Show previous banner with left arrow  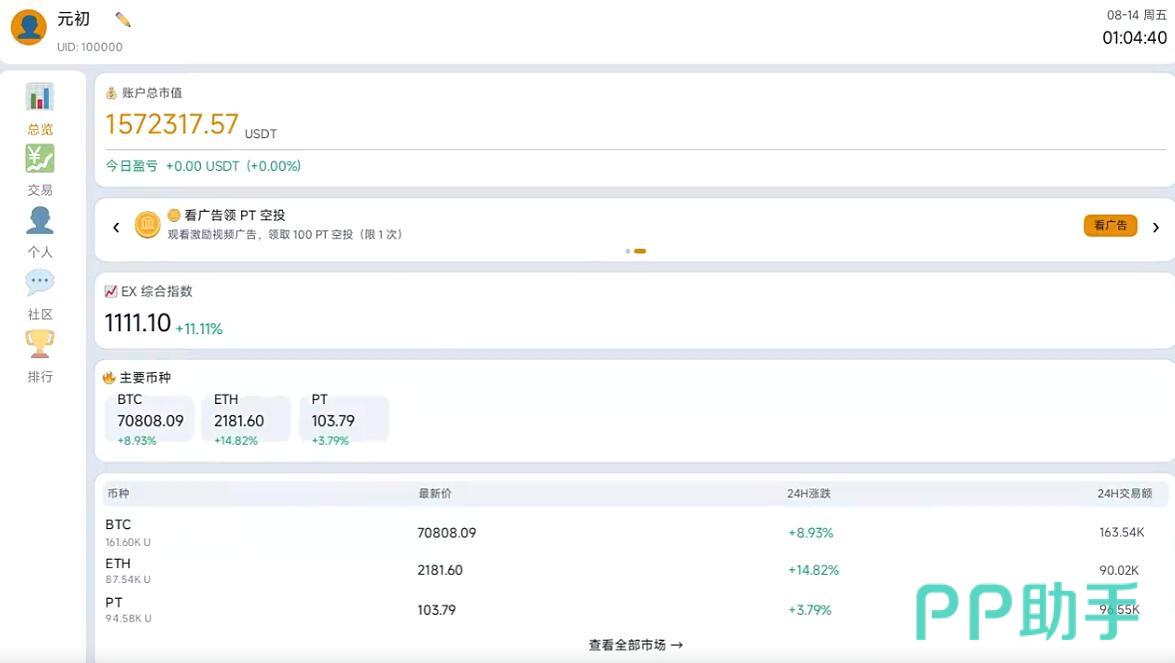(x=116, y=227)
